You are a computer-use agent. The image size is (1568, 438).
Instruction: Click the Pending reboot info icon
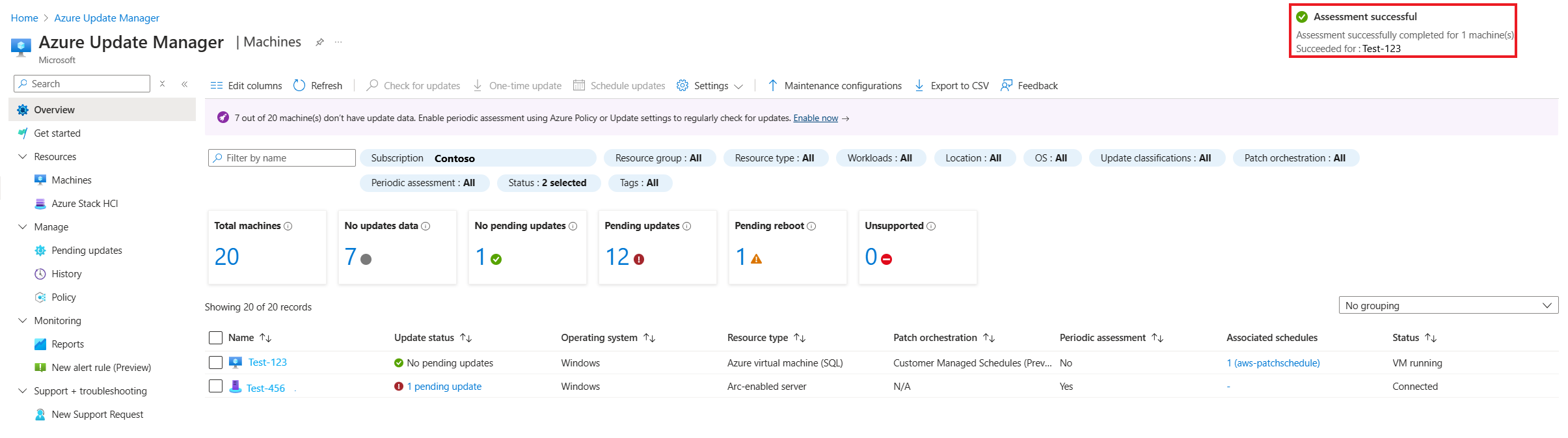coord(811,226)
